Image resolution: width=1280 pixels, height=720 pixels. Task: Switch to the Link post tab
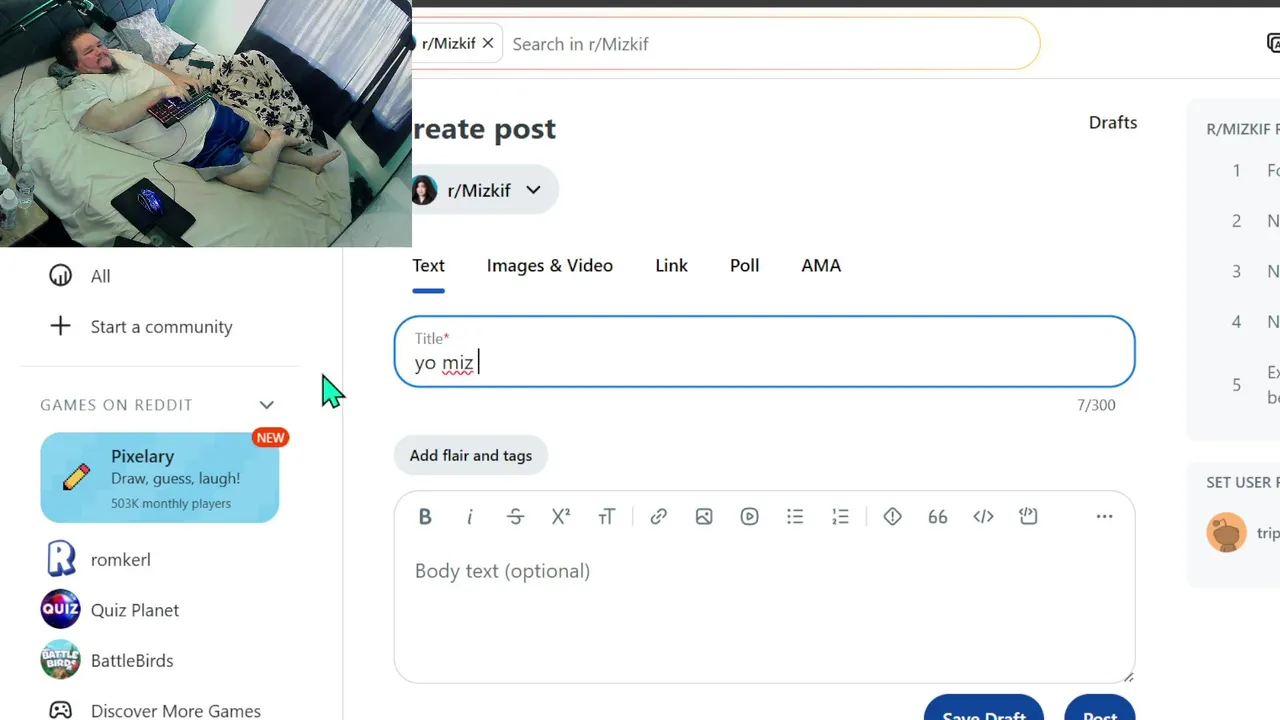click(671, 265)
